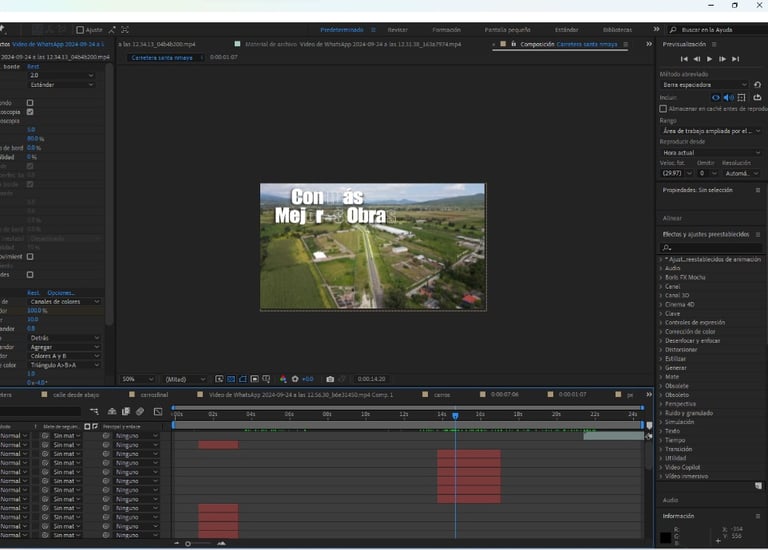This screenshot has height=550, width=768.
Task: Switch to the Revisar workspace tab
Action: pos(397,30)
